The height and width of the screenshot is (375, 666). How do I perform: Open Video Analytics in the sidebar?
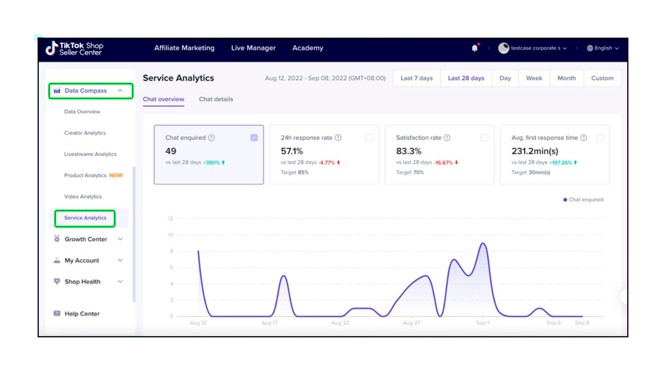83,197
